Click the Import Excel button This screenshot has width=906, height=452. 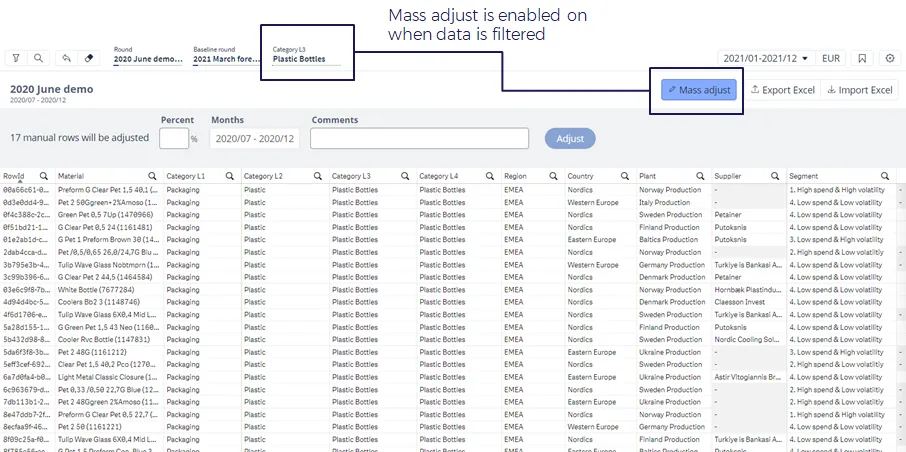859,90
